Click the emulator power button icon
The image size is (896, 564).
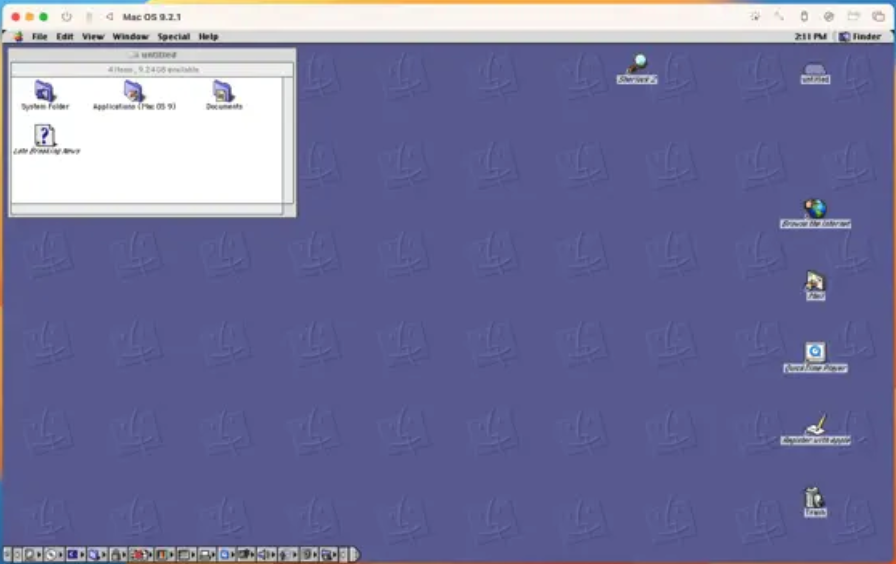[x=67, y=17]
